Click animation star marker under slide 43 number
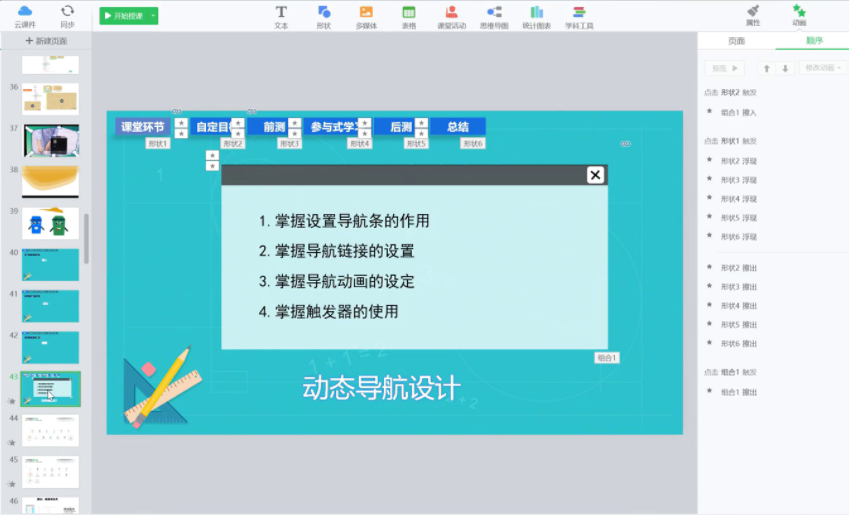 (x=11, y=401)
